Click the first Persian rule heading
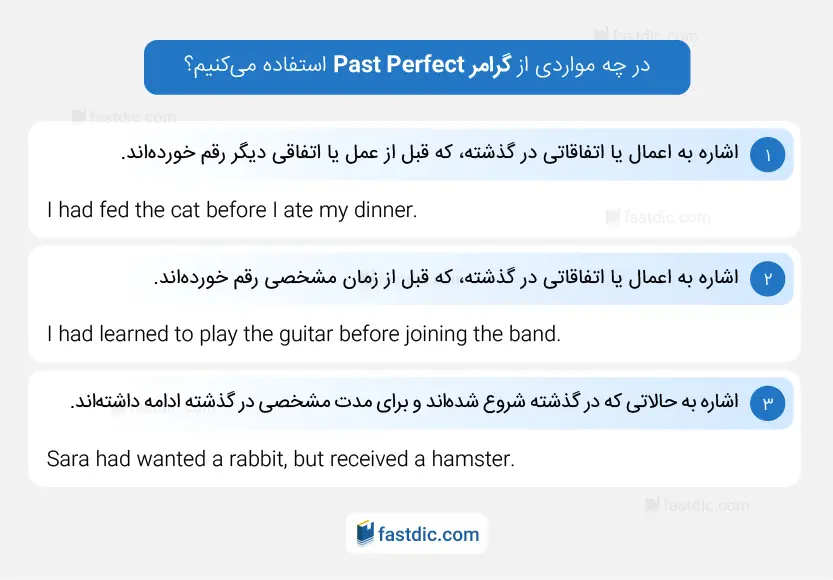This screenshot has height=580, width=833. [430, 153]
